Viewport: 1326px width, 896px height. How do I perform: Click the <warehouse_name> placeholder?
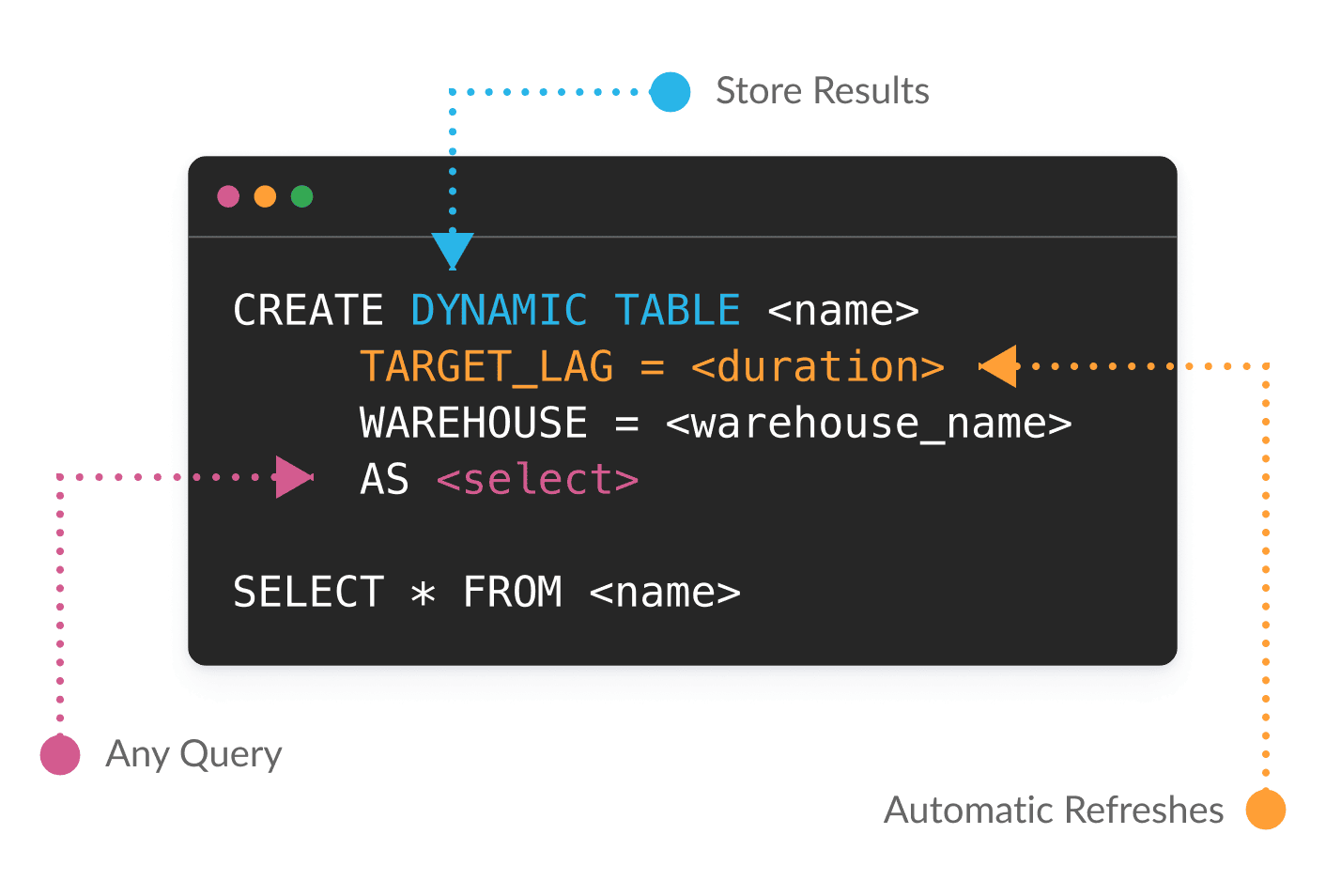869,424
